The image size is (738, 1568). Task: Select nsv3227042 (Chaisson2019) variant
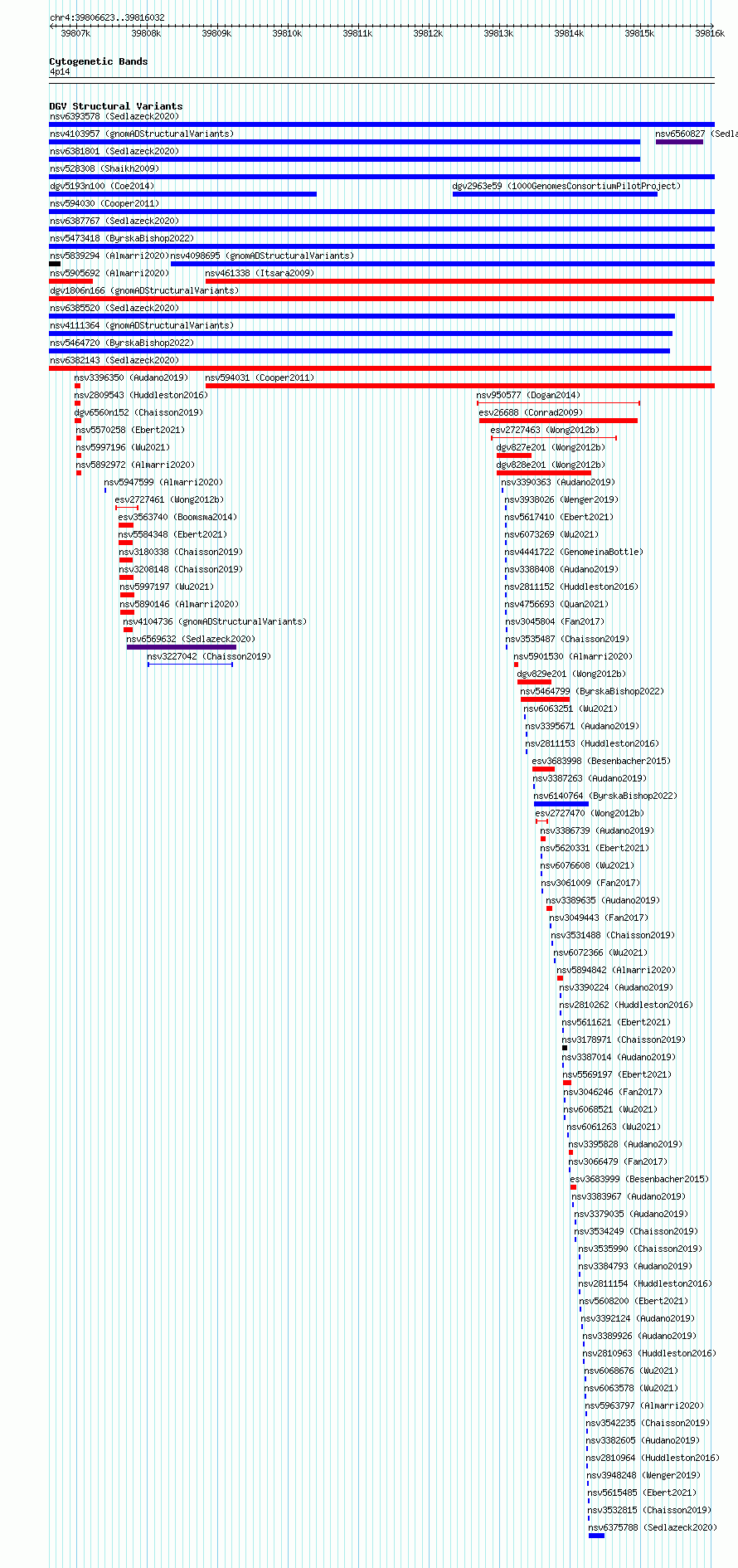(x=209, y=657)
